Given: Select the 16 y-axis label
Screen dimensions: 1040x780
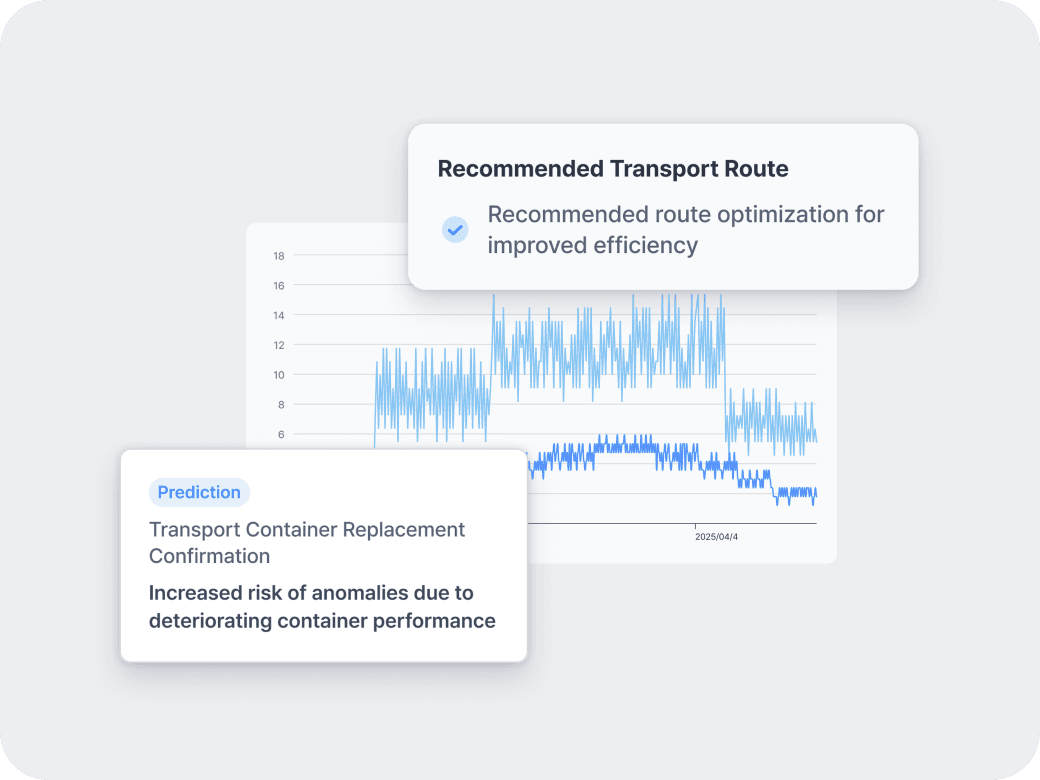Looking at the screenshot, I should (x=279, y=286).
